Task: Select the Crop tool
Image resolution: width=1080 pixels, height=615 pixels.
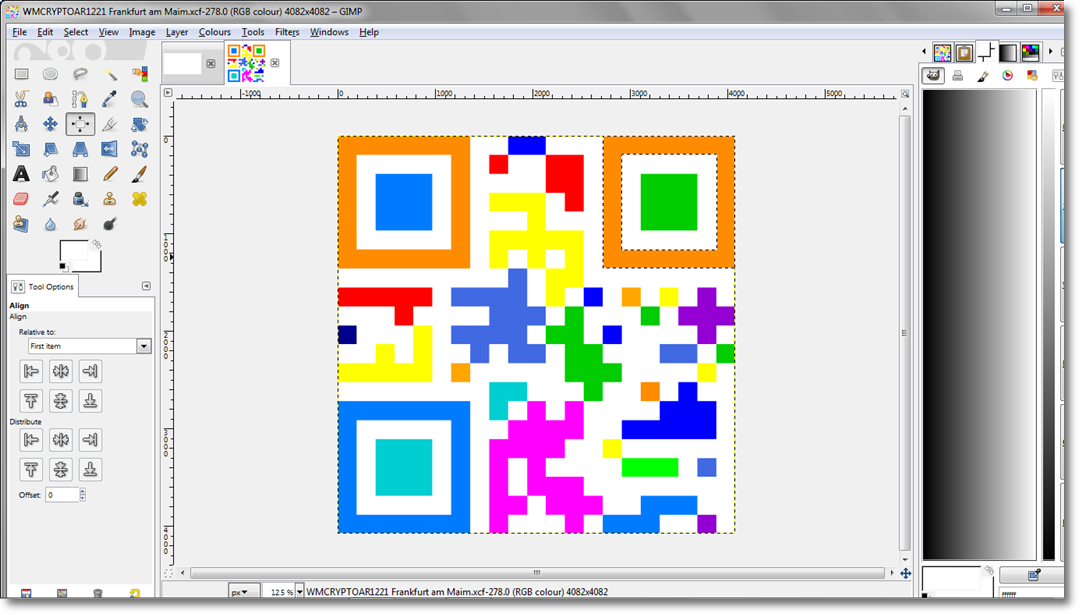Action: pyautogui.click(x=110, y=124)
